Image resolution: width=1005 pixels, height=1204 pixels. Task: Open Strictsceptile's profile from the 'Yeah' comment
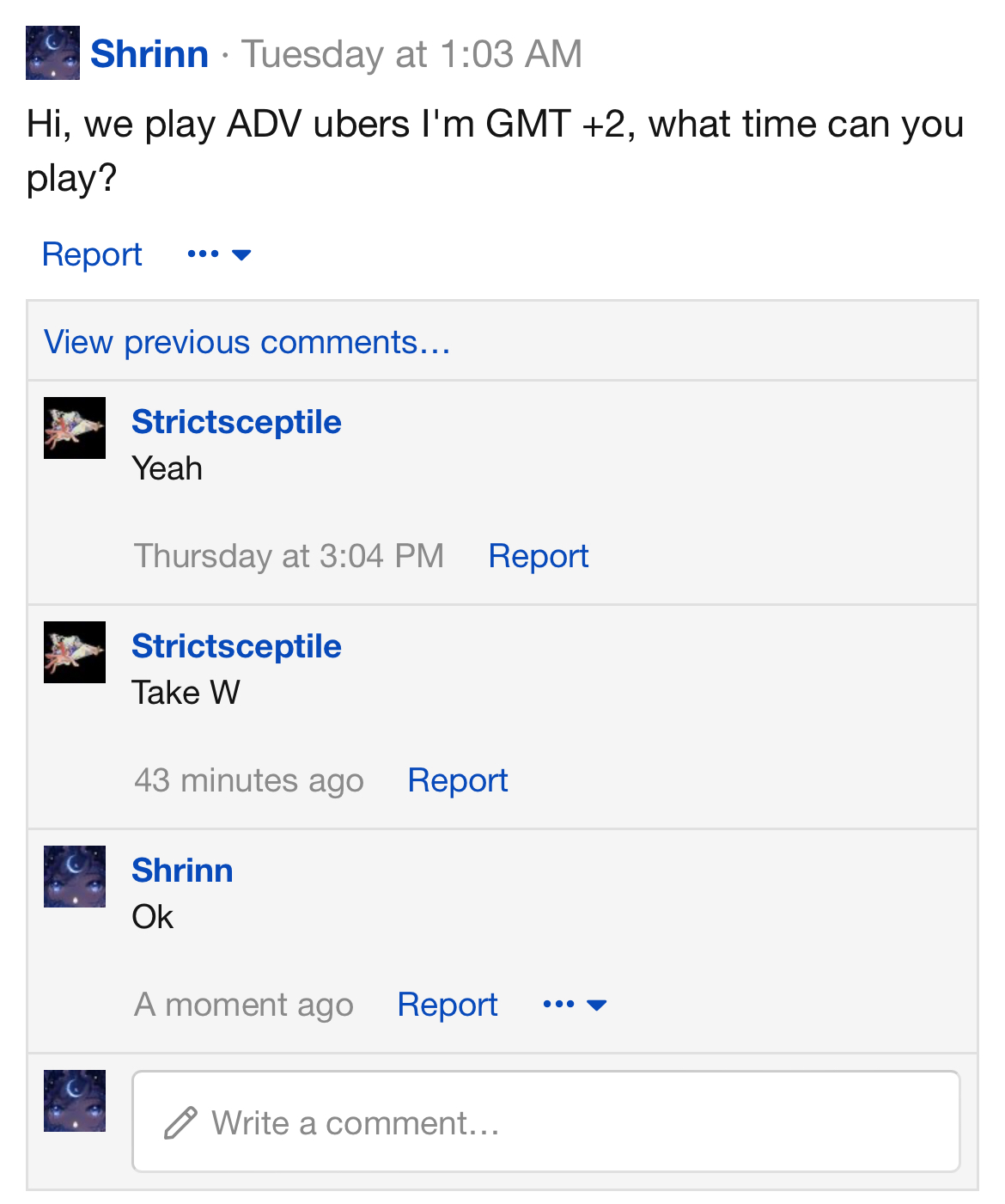[x=236, y=422]
